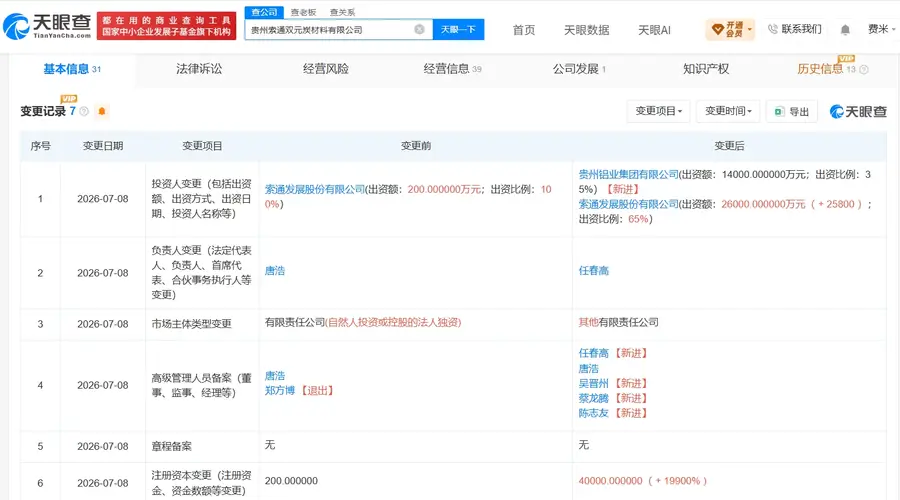Click the notification bell in header
This screenshot has height=500, width=900.
845,29
